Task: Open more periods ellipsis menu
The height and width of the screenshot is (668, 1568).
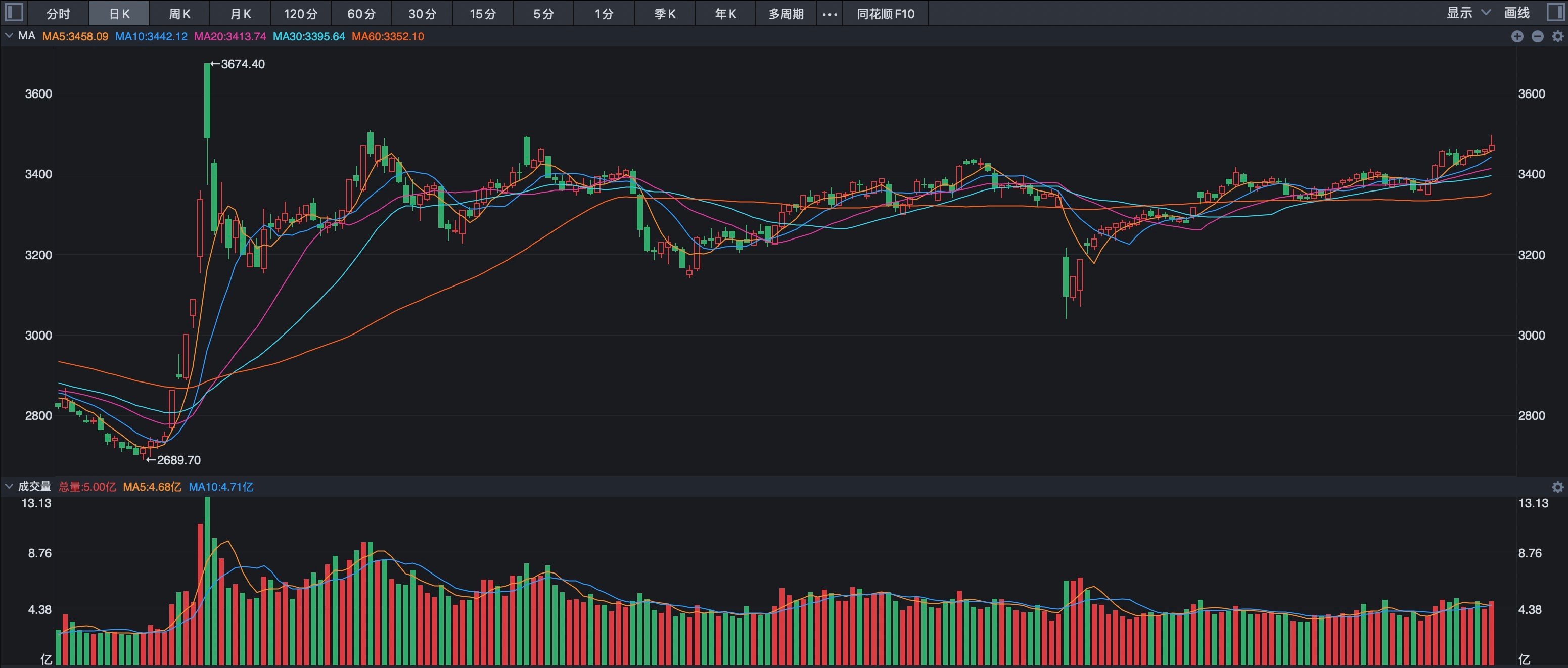Action: coord(829,13)
